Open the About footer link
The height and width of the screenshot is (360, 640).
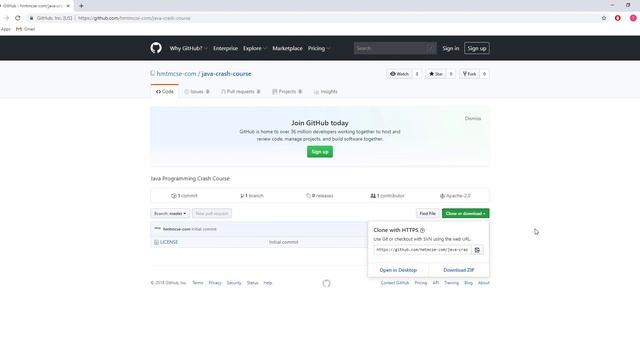click(484, 283)
